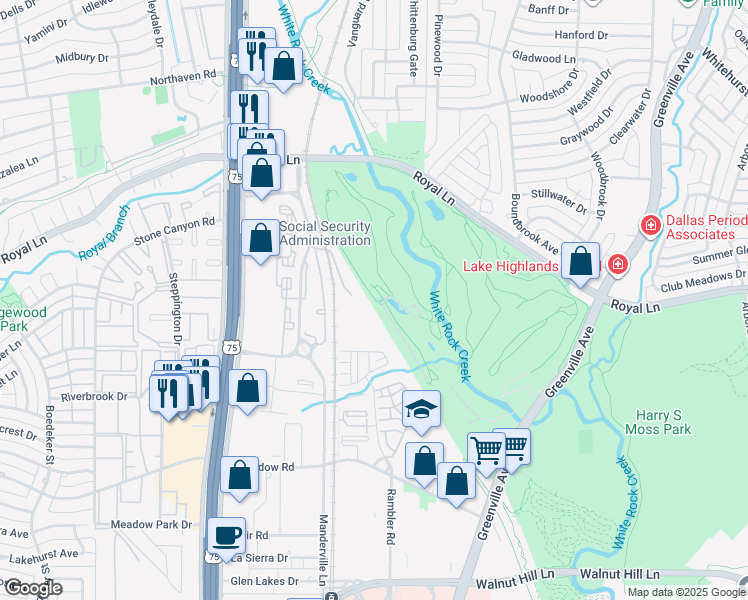748x600 pixels.
Task: Open the Lake Highlands hospital pin icon
Action: tap(617, 264)
